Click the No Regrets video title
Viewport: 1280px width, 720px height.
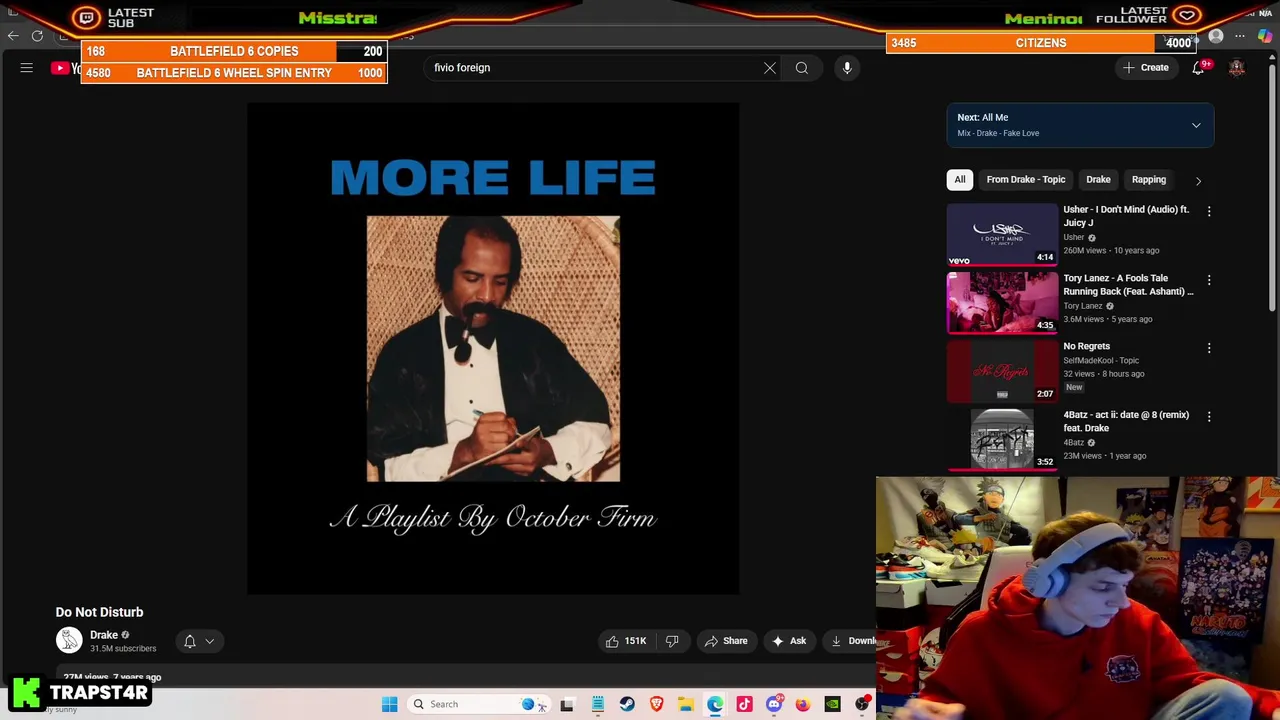tap(1086, 346)
